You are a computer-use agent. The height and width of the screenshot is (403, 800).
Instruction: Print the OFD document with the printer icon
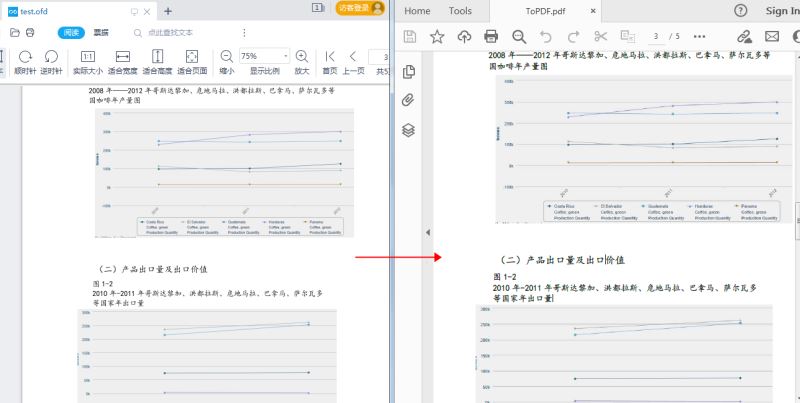30,33
